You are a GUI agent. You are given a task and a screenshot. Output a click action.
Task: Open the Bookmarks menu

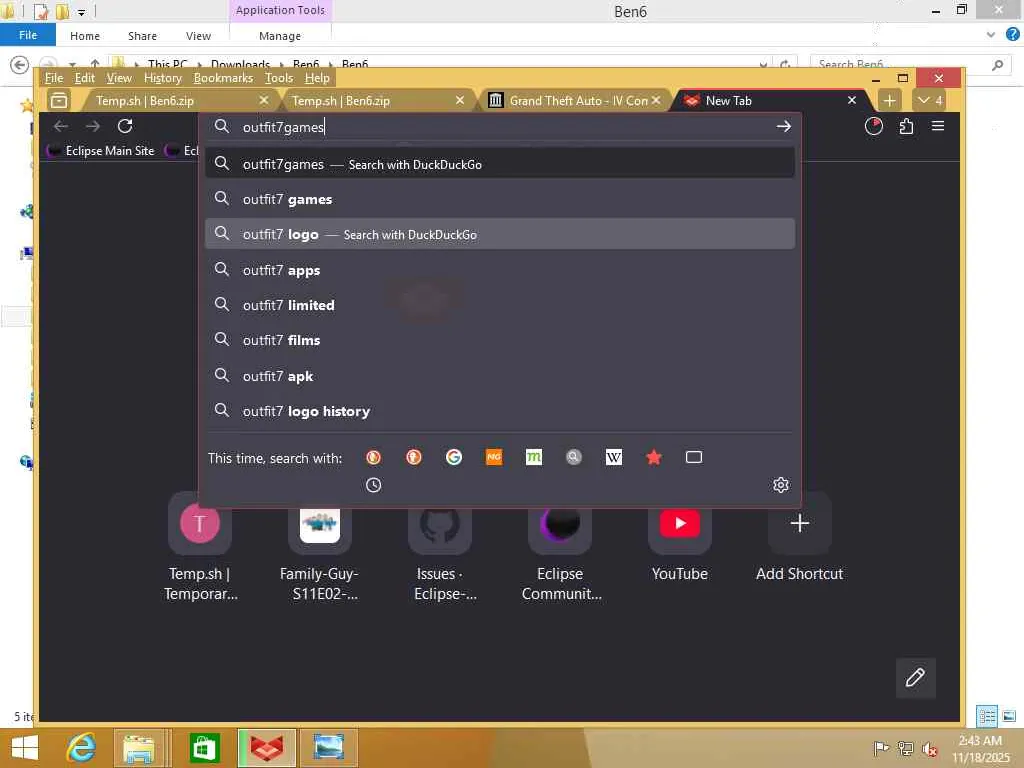[x=223, y=78]
